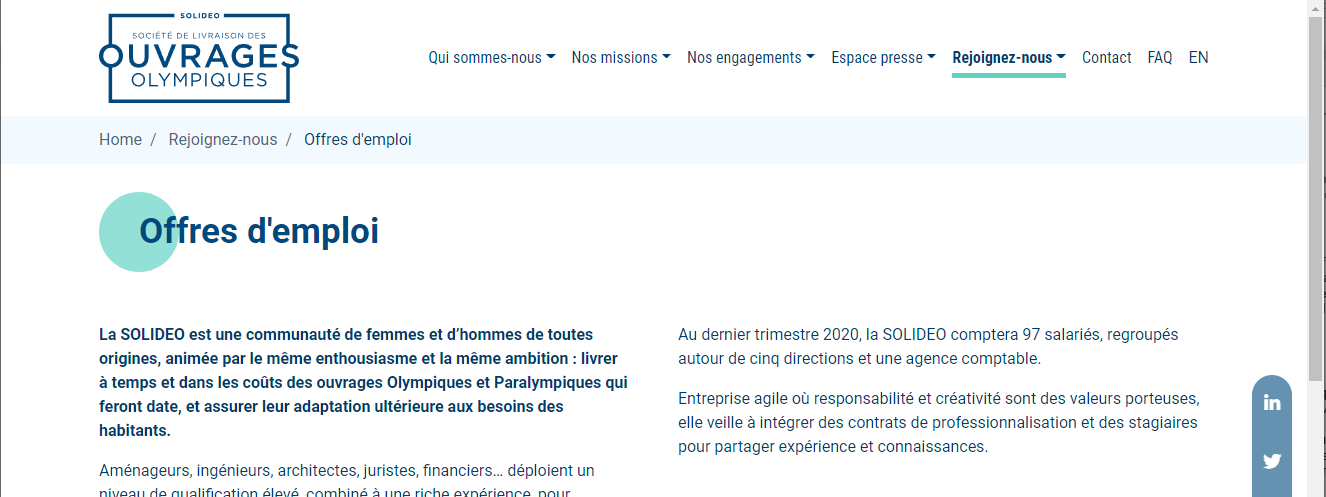The width and height of the screenshot is (1326, 497).
Task: Open the Rejoignez-nous navigation dropdown
Action: pyautogui.click(x=1008, y=58)
